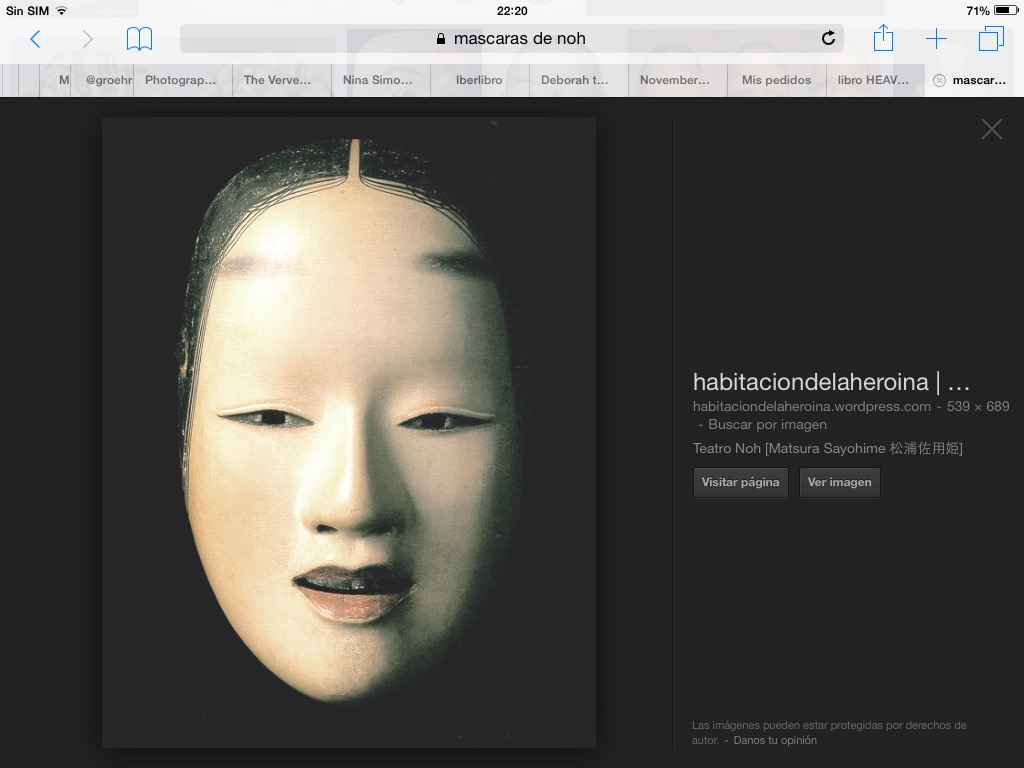Image resolution: width=1024 pixels, height=768 pixels.
Task: Click habitaciondelaheroina.wordpress.com source link
Action: [812, 406]
